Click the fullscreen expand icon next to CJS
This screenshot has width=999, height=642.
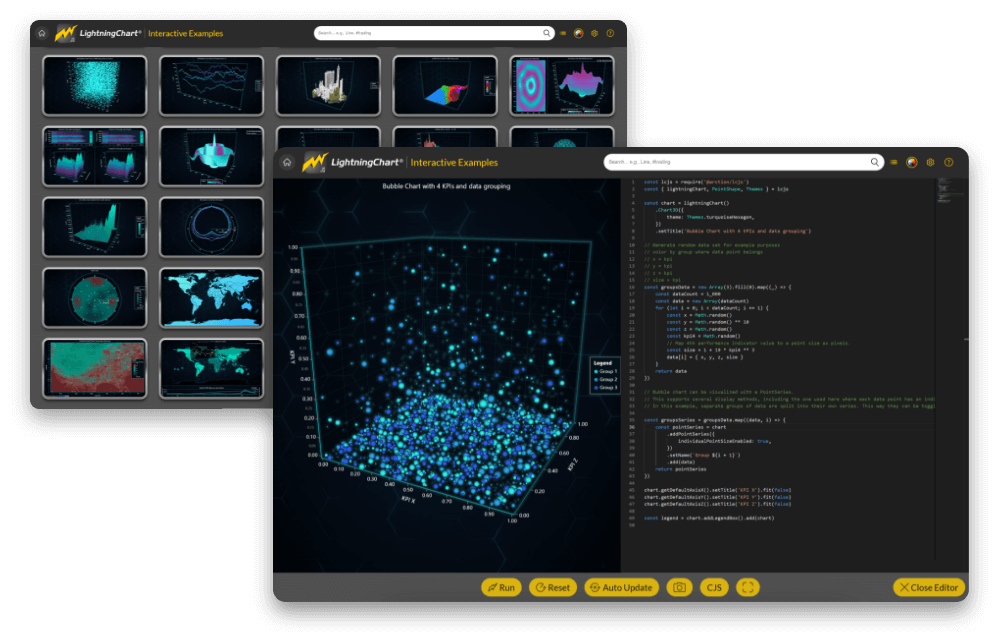(x=747, y=587)
